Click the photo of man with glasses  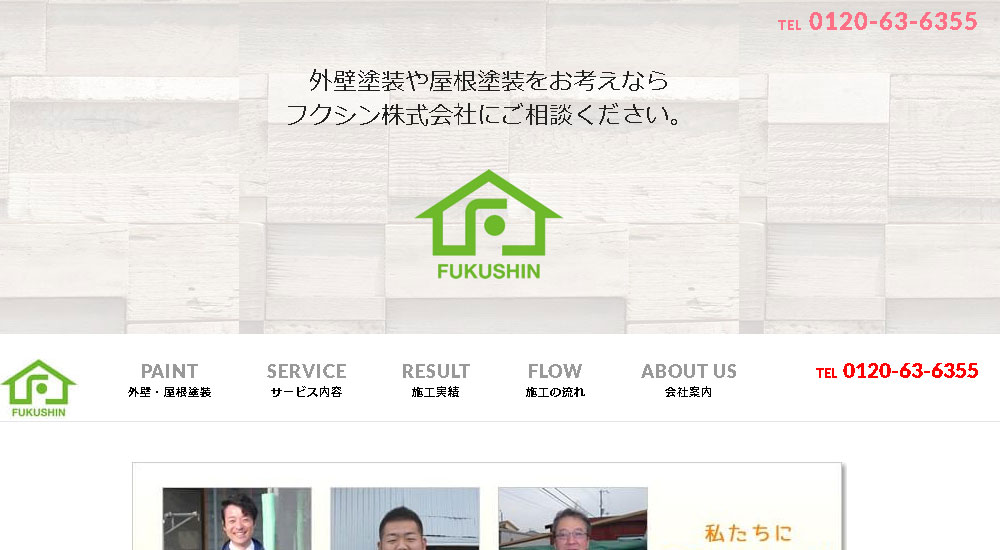point(573,519)
